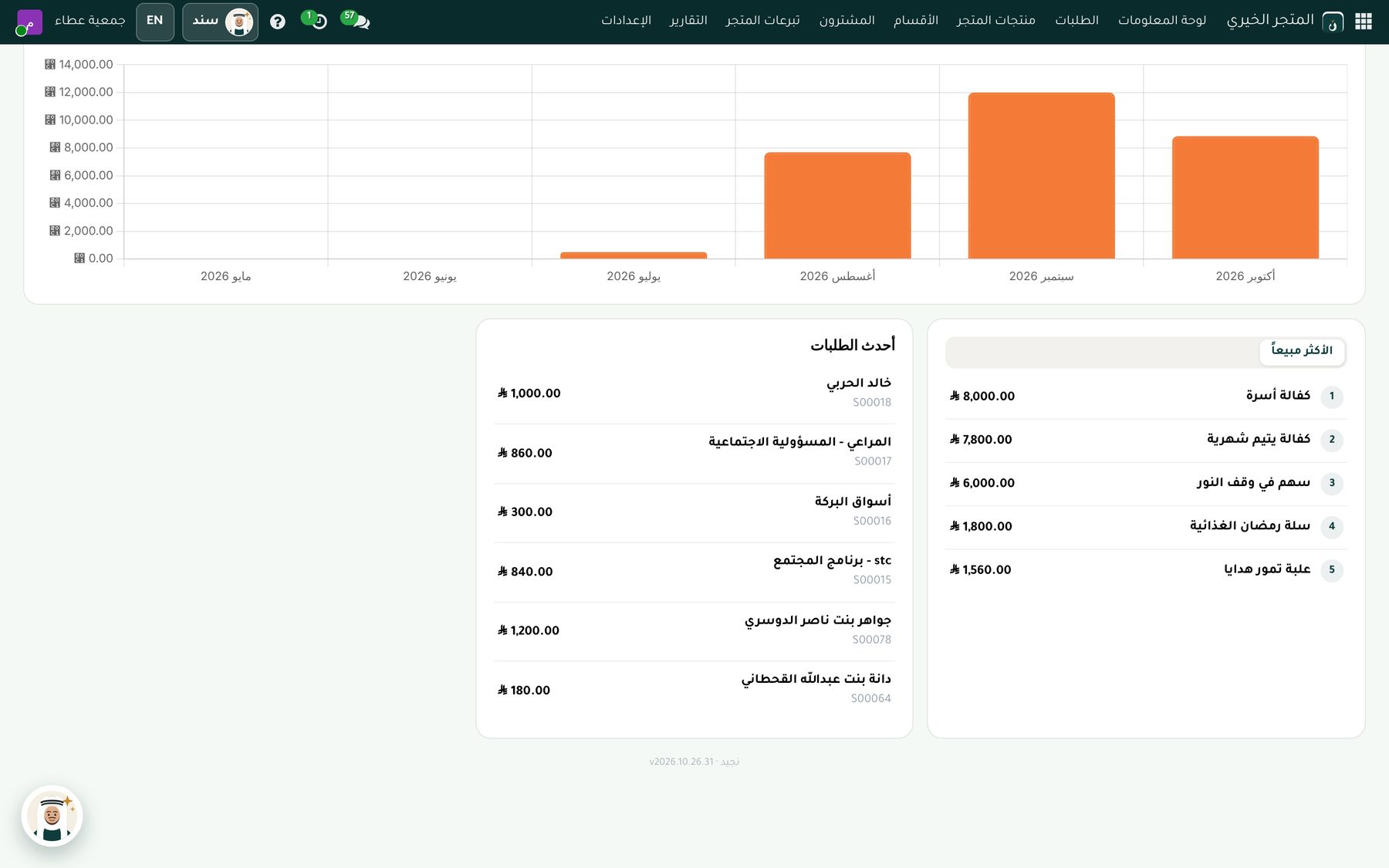Click the أكتوبر 2026 chart bar
This screenshot has height=868, width=1389.
(x=1245, y=198)
